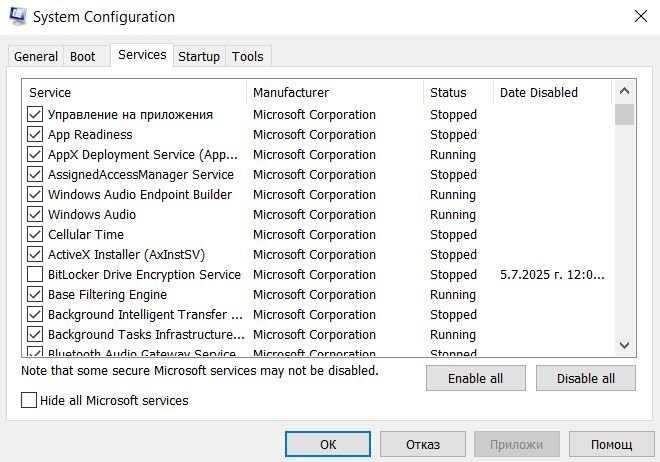Screen dimensions: 660x462
Task: Open the Tools tab
Action: [x=248, y=56]
